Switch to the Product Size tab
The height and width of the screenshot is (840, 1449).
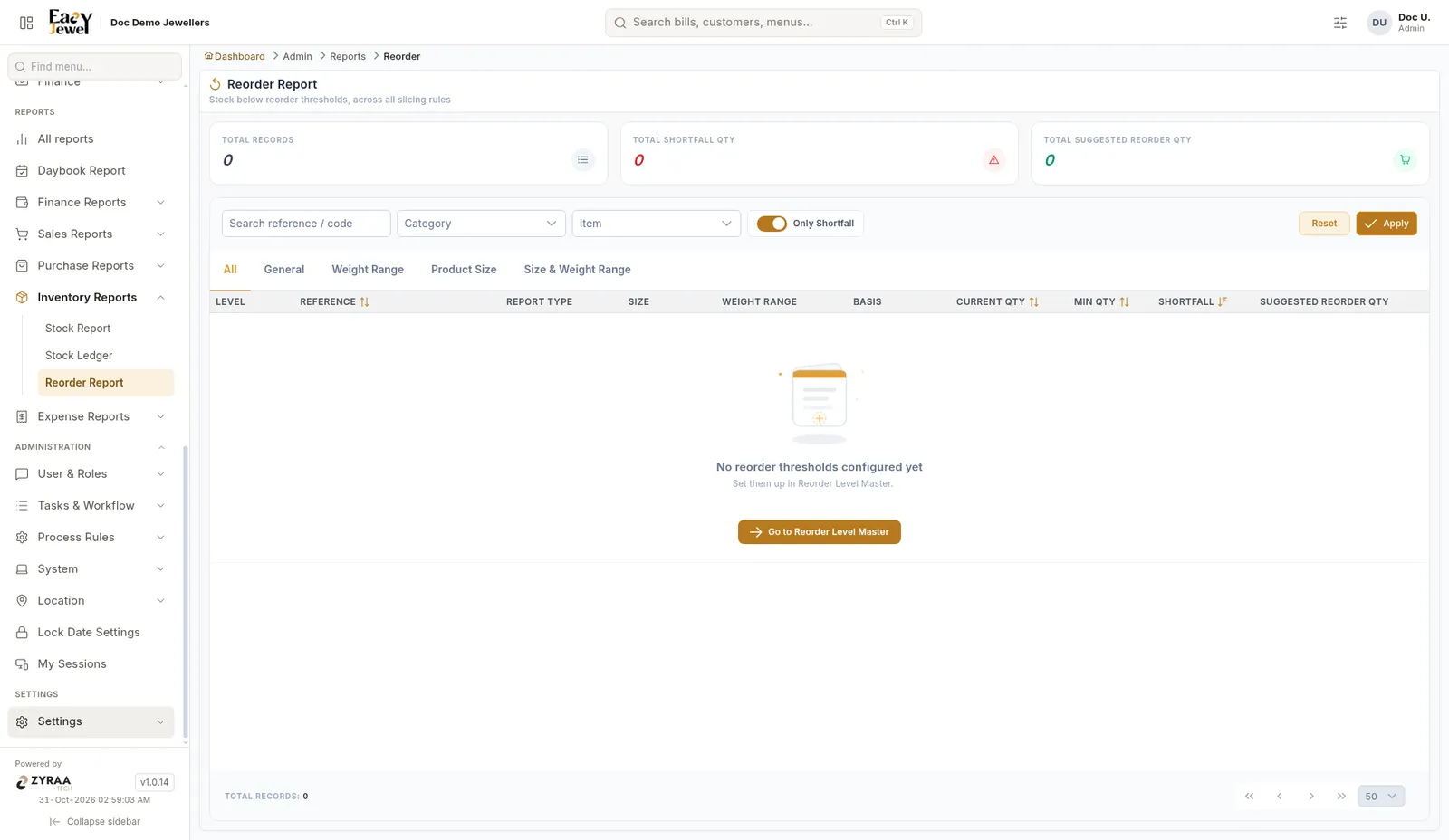coord(464,270)
